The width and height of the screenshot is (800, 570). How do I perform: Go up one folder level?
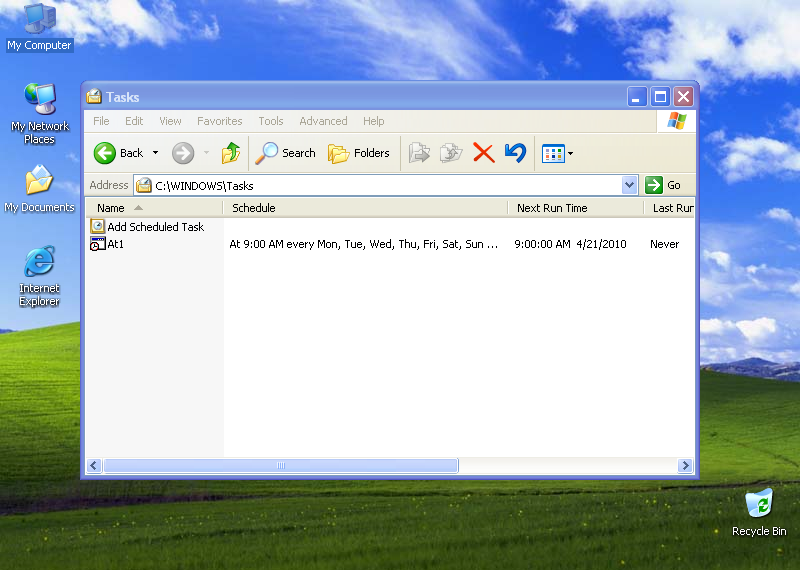pyautogui.click(x=231, y=153)
